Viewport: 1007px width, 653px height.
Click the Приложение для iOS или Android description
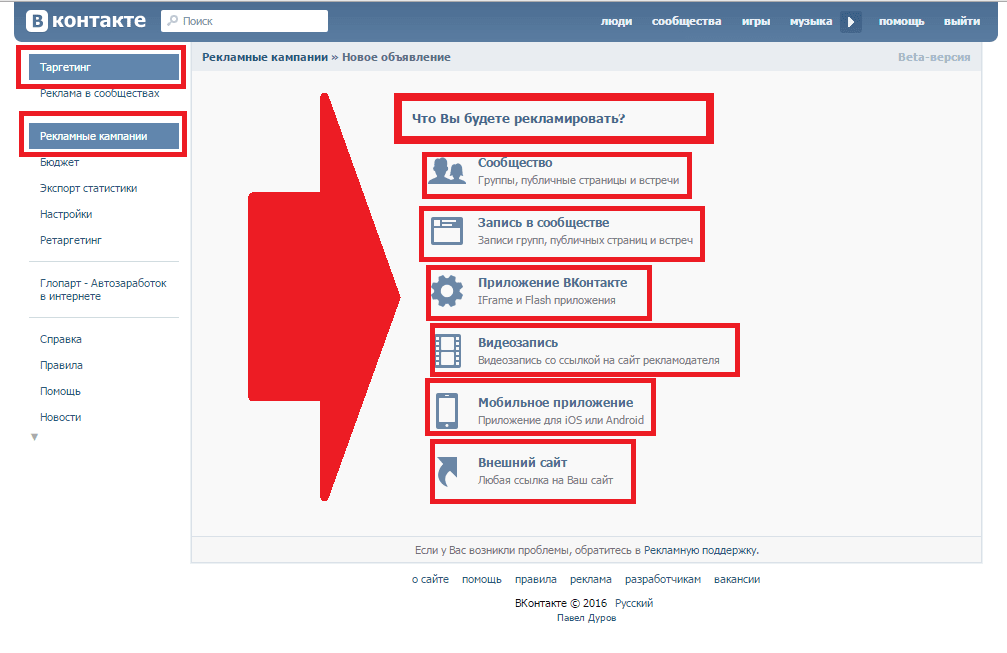(x=561, y=420)
